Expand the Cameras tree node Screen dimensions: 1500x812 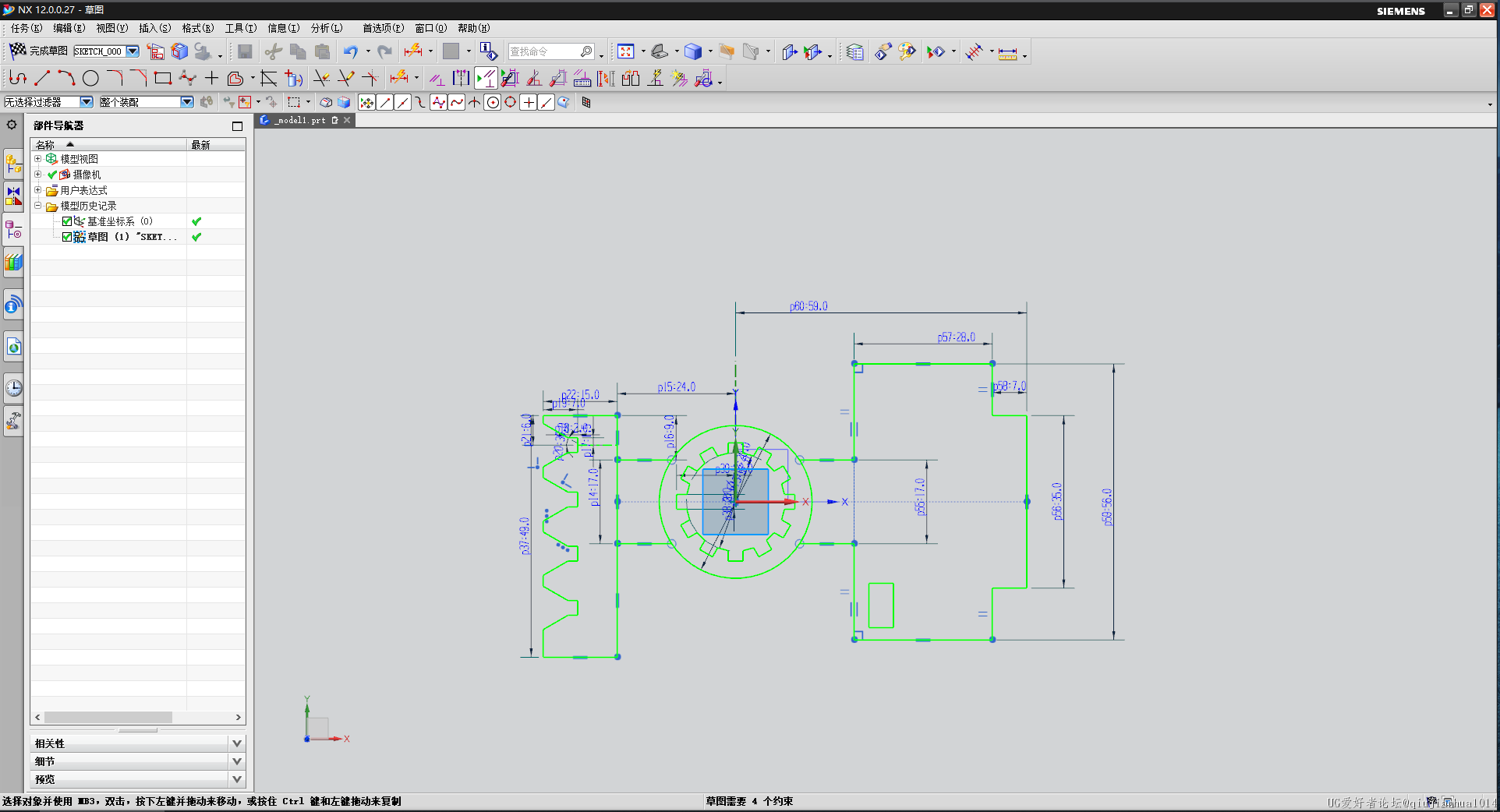37,175
